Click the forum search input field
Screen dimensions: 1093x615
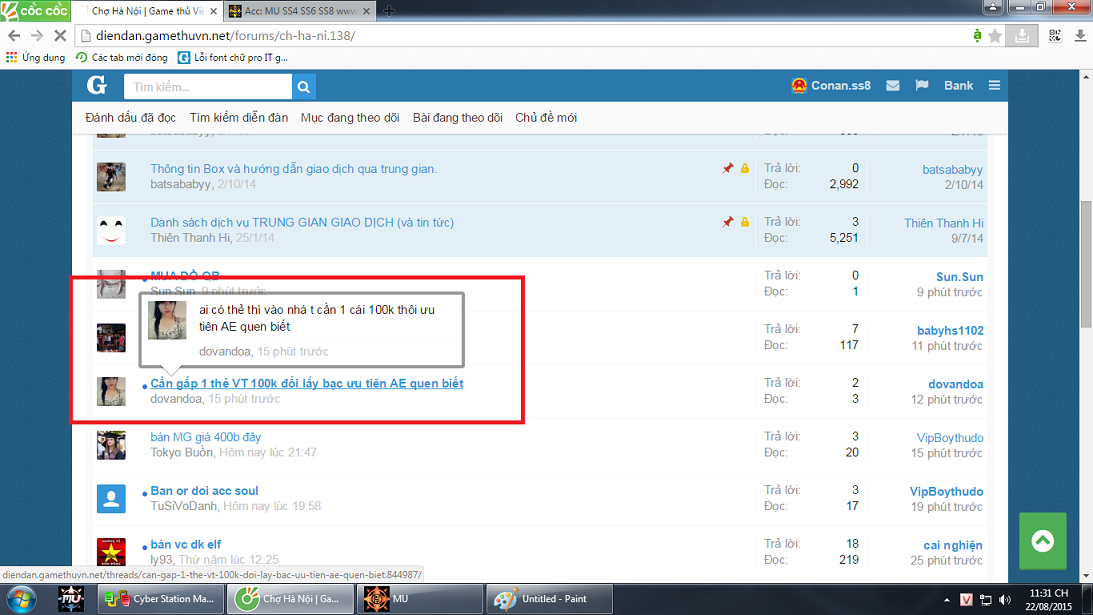click(x=208, y=87)
